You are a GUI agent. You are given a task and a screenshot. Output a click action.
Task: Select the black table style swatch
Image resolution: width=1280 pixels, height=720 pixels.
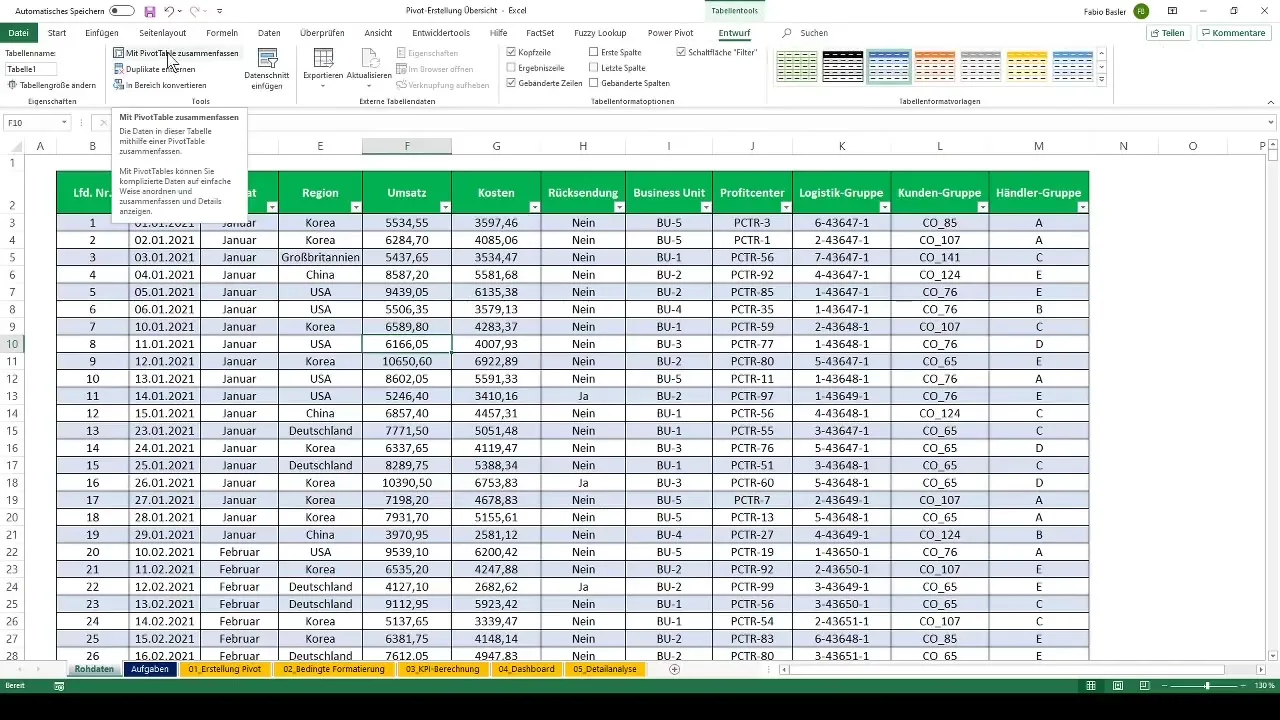(x=843, y=67)
